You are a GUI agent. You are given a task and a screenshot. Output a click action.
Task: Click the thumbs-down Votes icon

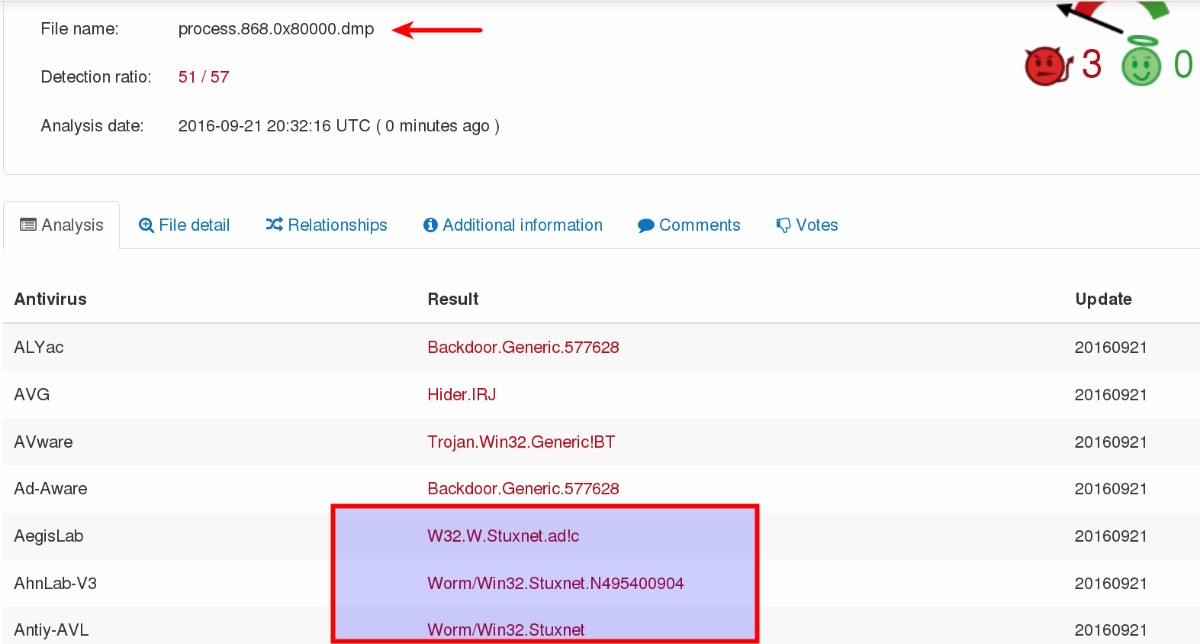pyautogui.click(x=784, y=226)
